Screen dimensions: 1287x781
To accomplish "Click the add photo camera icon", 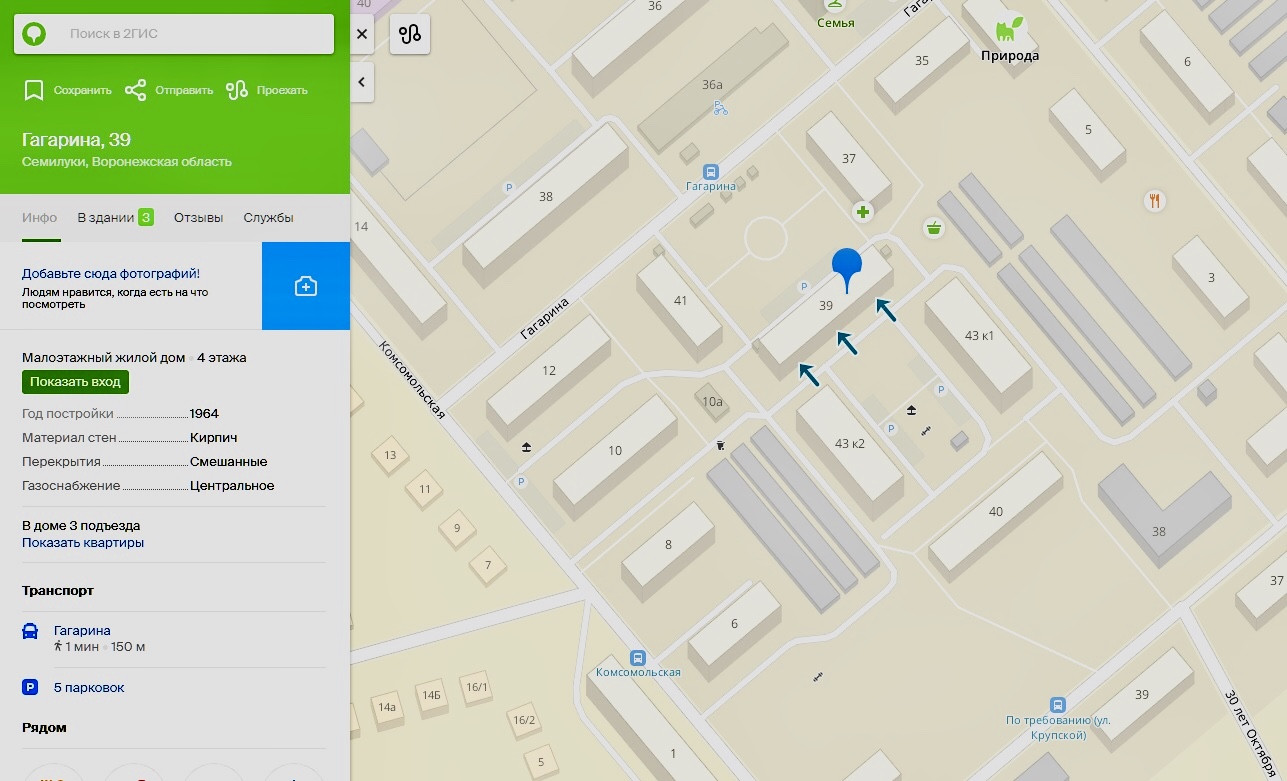I will [x=306, y=286].
